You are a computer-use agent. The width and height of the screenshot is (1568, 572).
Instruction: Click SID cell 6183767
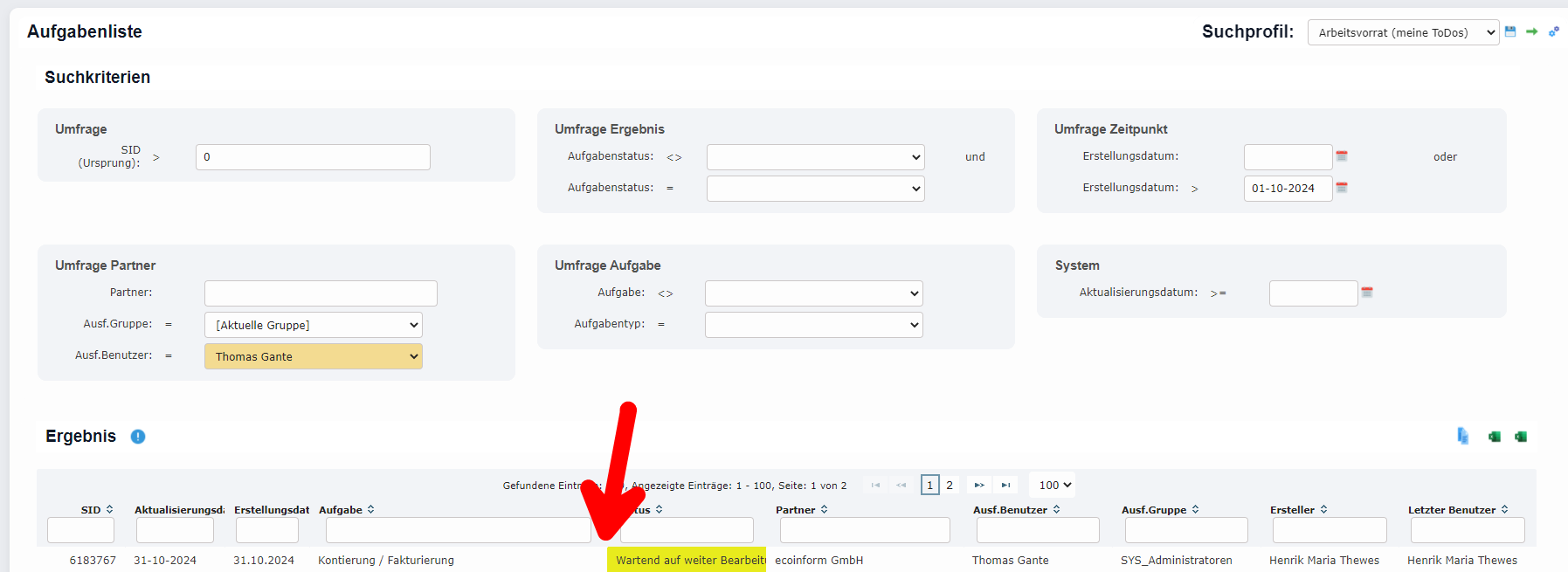(x=93, y=561)
